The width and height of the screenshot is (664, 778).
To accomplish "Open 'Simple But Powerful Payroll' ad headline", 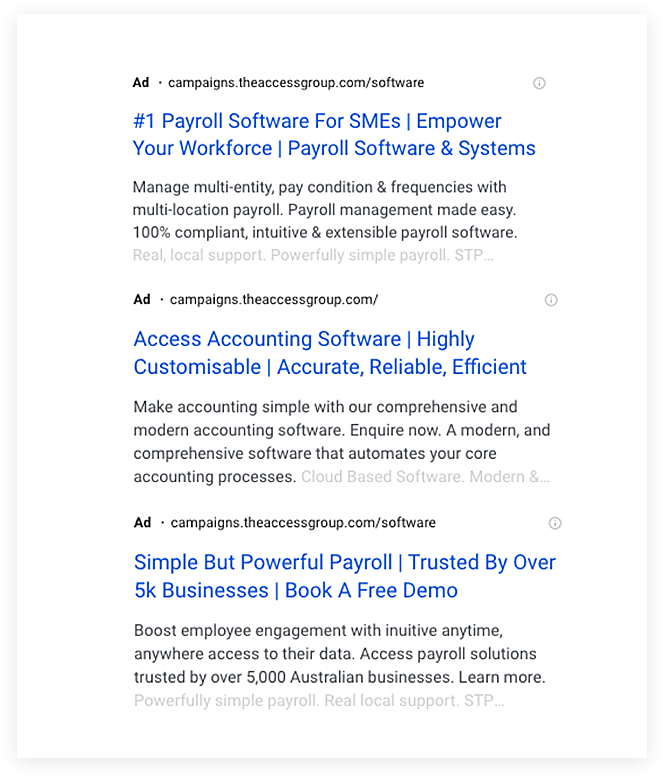I will pyautogui.click(x=263, y=563).
